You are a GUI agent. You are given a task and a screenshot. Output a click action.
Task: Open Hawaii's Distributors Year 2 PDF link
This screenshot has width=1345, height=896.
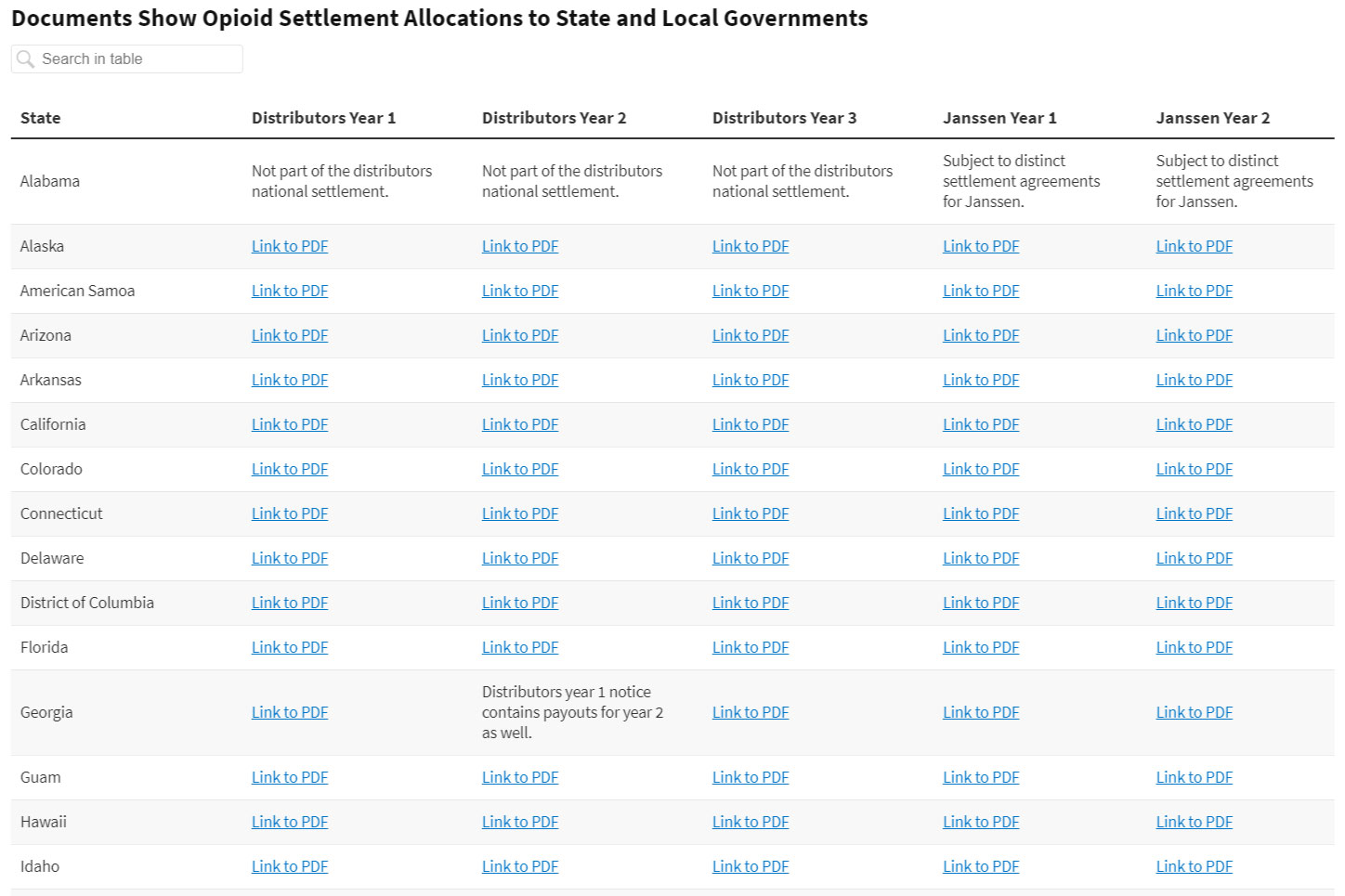point(520,822)
